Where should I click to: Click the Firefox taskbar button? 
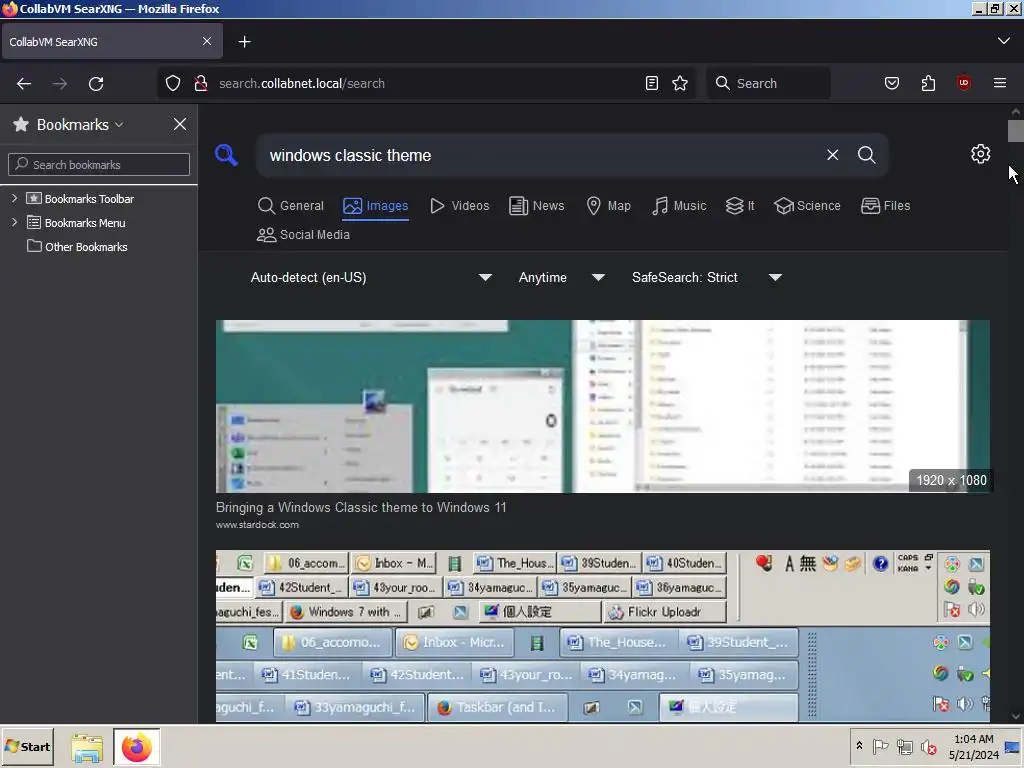(136, 747)
